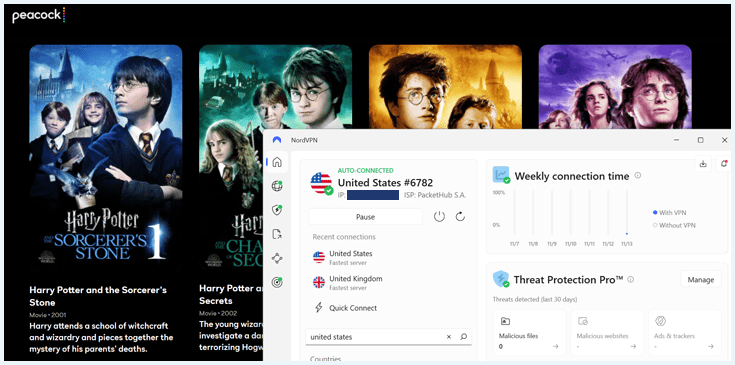Screen dimensions: 735x365
Task: Click the 11/7 bar in weekly chart
Action: pyautogui.click(x=514, y=213)
